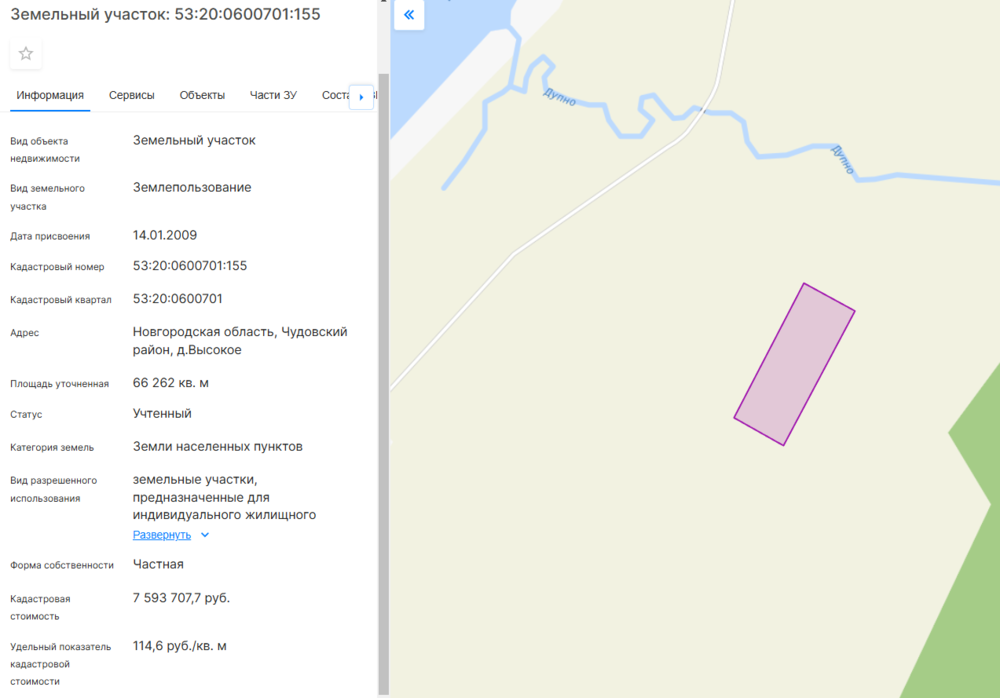The image size is (1000, 698).
Task: Collapse the info panel with double-chevron button
Action: click(x=409, y=15)
